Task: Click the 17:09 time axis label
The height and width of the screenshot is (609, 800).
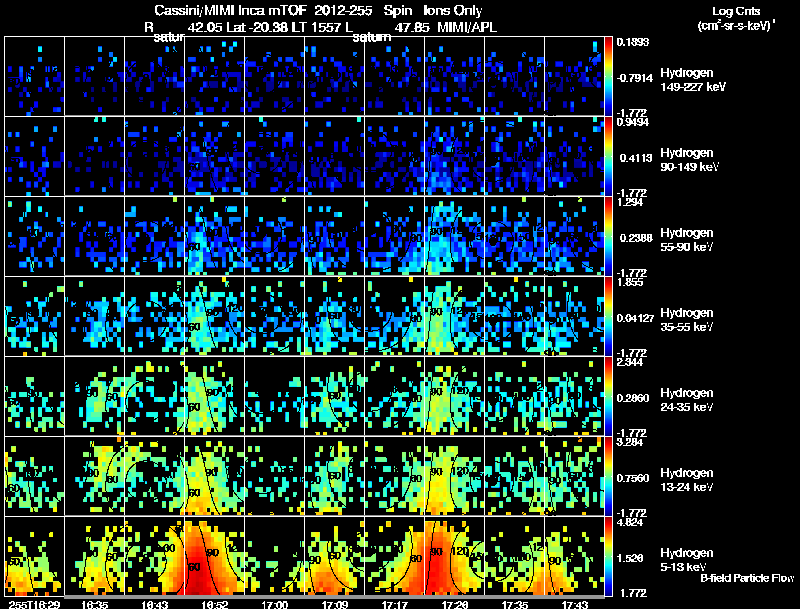Action: click(x=335, y=604)
